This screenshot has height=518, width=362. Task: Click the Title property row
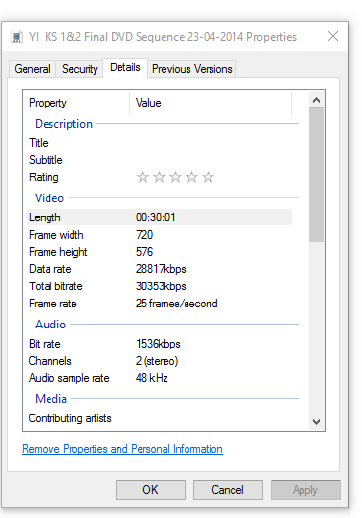pos(159,143)
